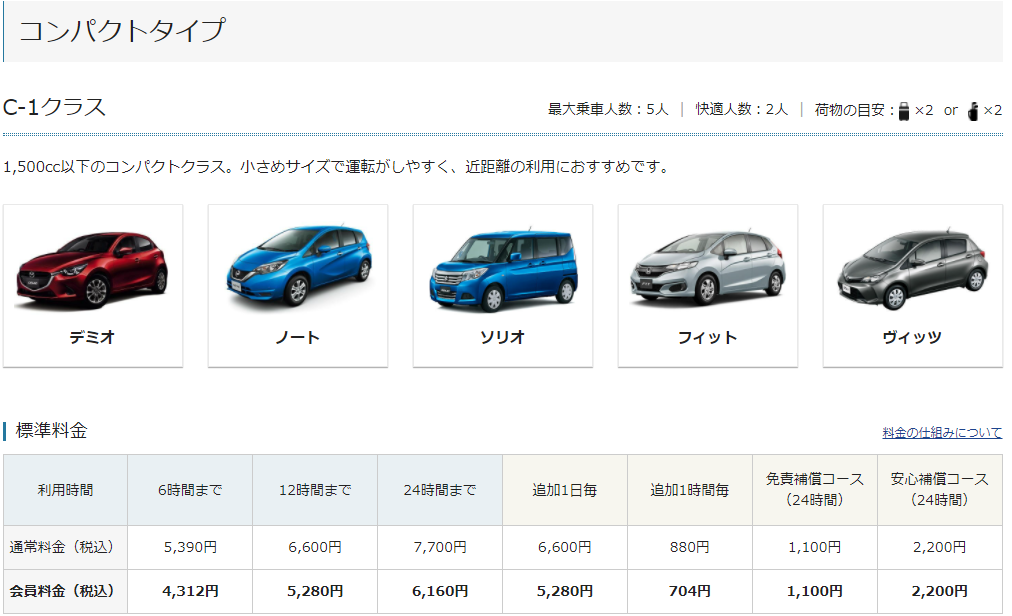Pick the silver フィット car photo
This screenshot has width=1012, height=616.
pyautogui.click(x=707, y=268)
